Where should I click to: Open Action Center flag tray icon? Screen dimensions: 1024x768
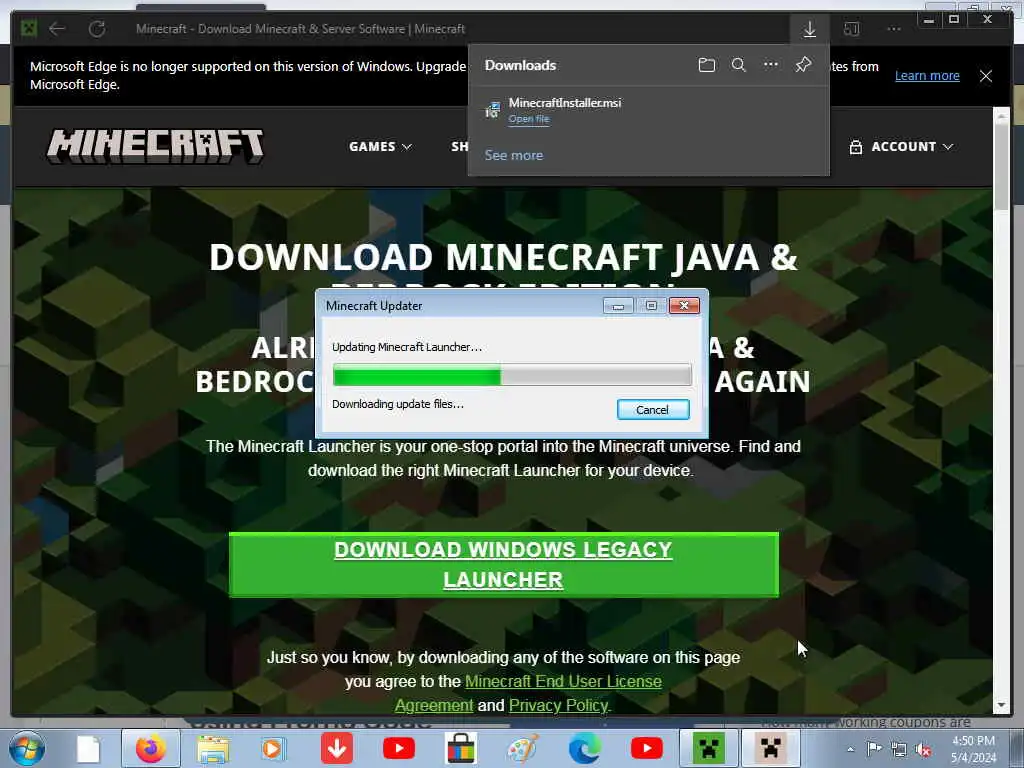pyautogui.click(x=874, y=748)
